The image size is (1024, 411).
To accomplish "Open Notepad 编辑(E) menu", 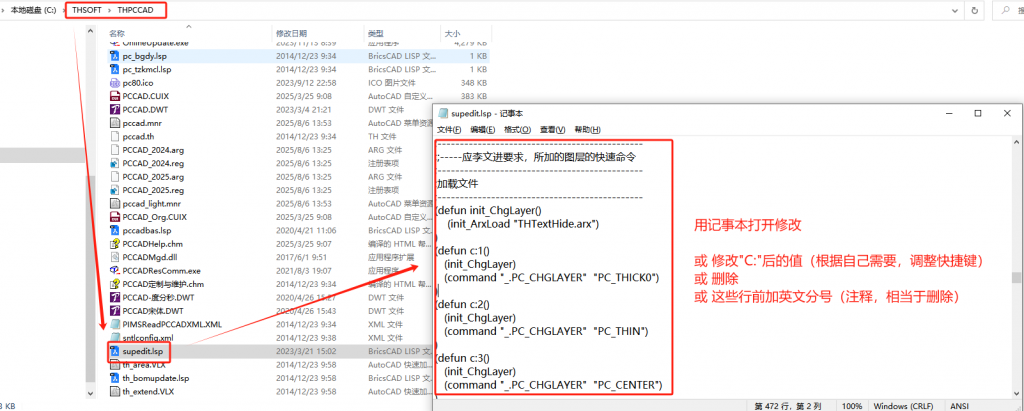I will [483, 129].
